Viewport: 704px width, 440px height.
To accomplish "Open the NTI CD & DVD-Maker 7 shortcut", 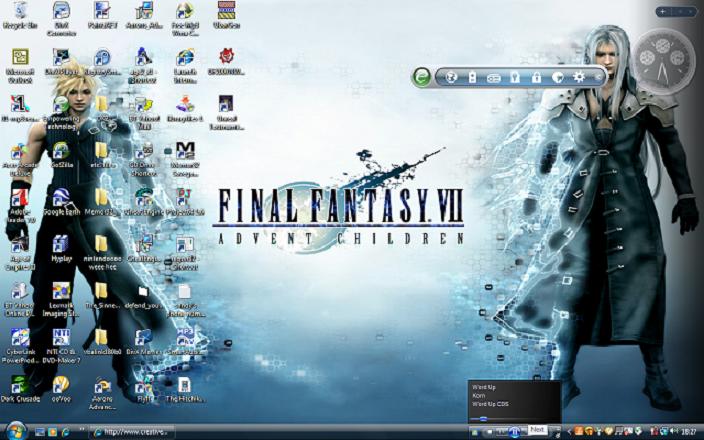I will 61,346.
